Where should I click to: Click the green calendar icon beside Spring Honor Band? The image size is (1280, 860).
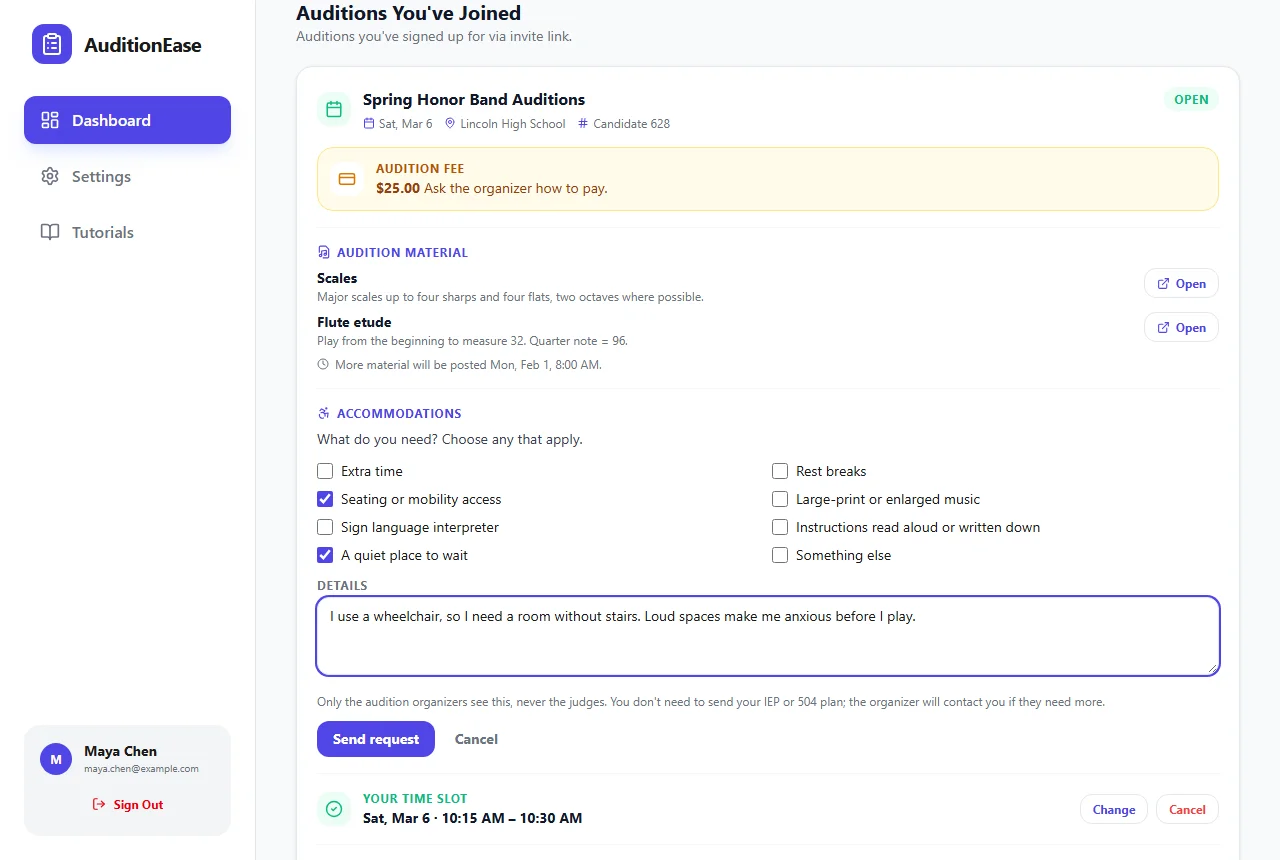[334, 109]
